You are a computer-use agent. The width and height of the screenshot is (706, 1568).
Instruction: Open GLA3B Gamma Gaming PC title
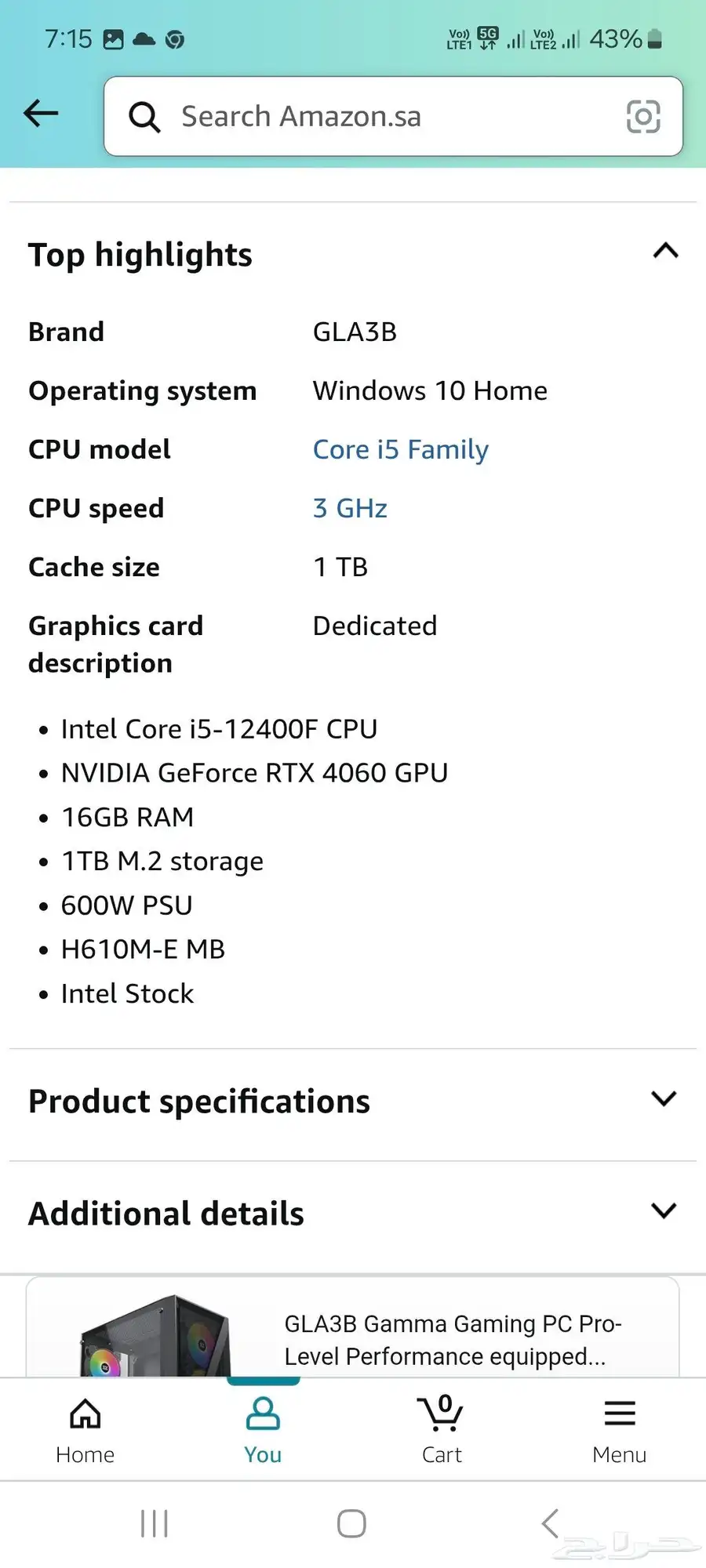point(453,1340)
